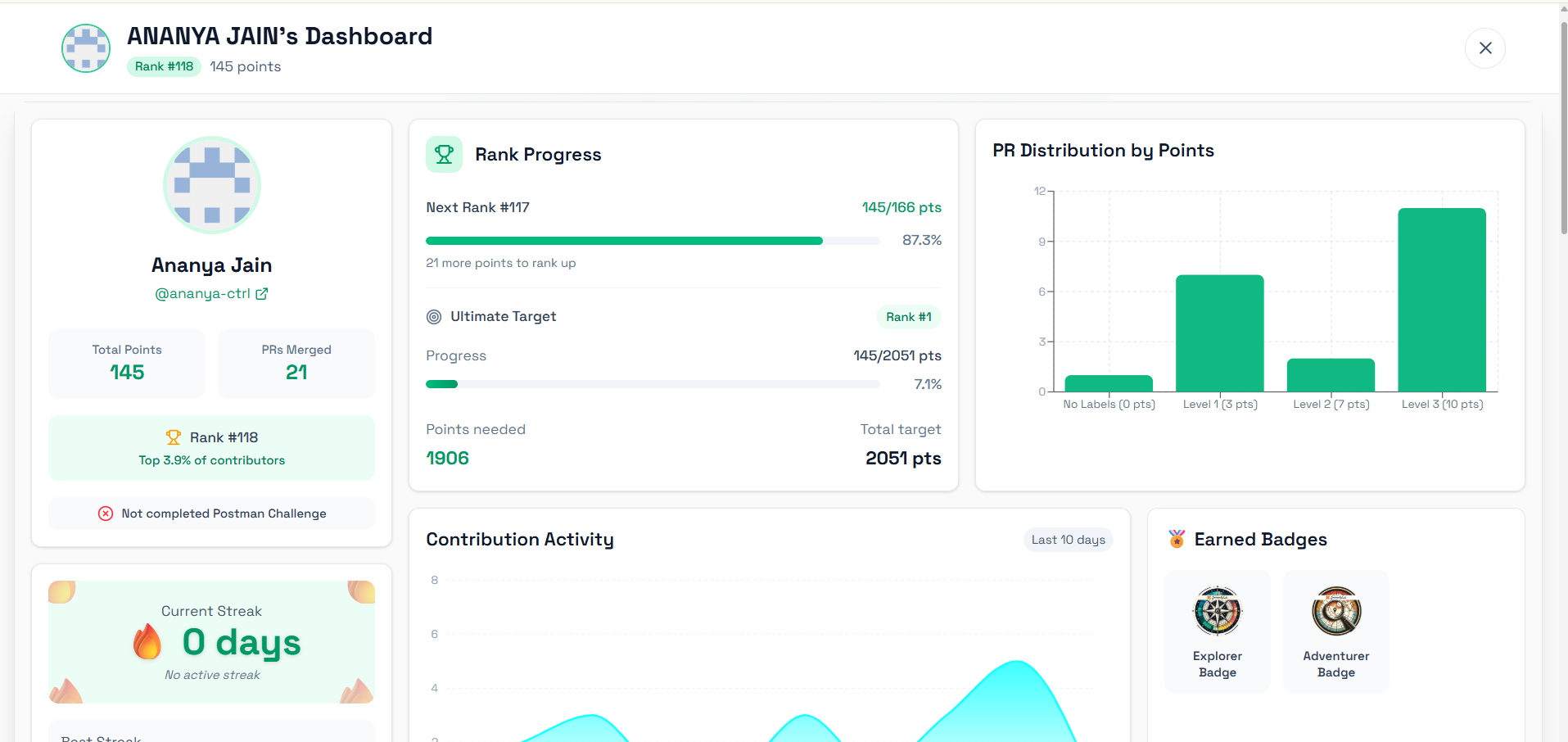Click the '7.1%' percentage

click(x=928, y=384)
